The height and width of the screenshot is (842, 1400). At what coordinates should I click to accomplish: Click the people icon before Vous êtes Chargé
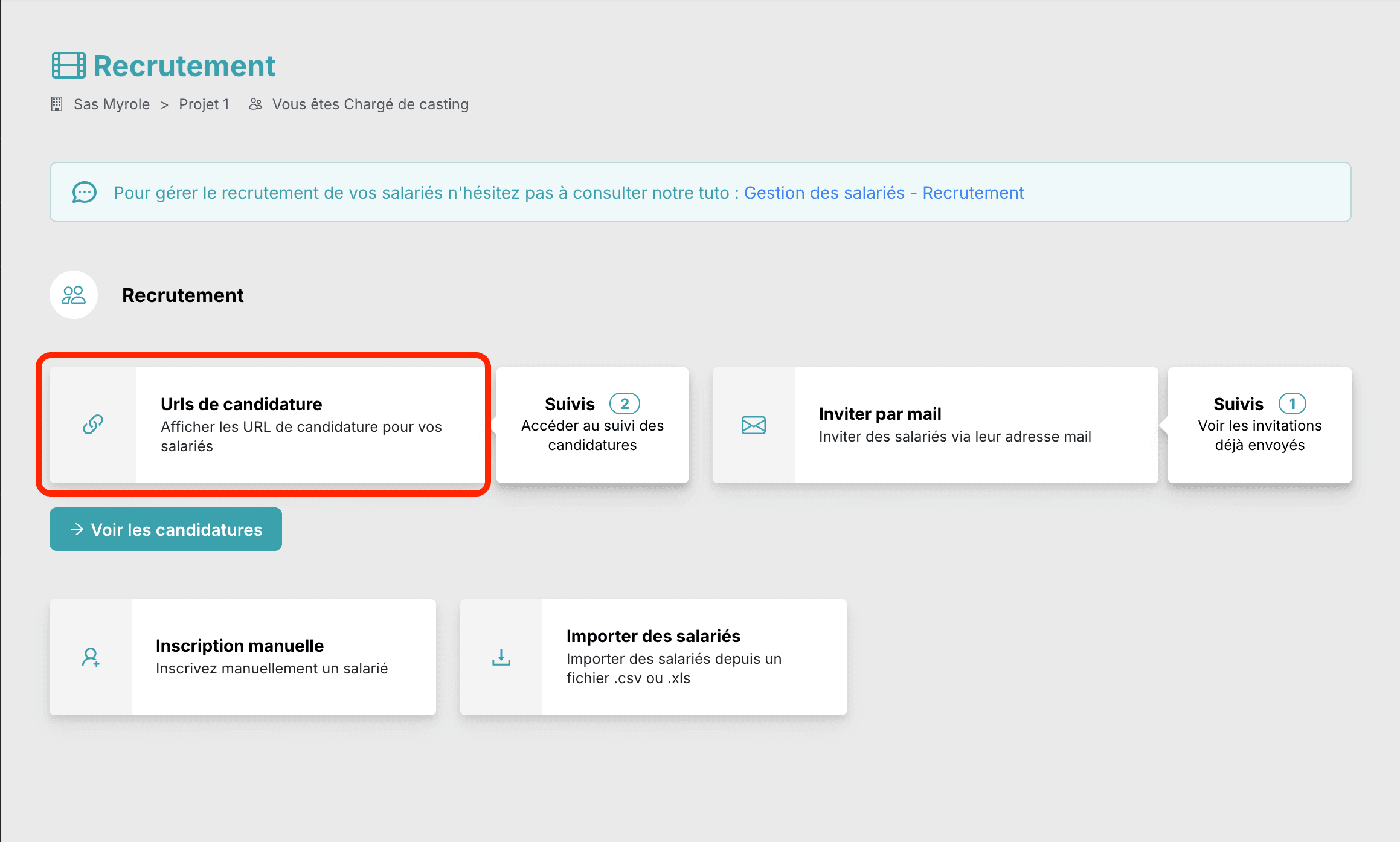tap(255, 104)
